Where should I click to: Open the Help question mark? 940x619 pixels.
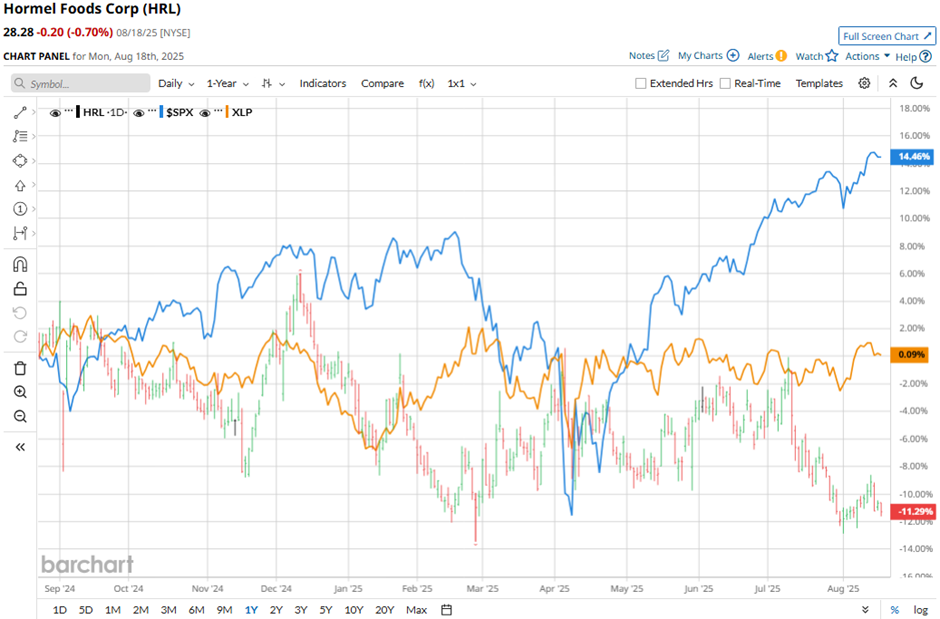click(926, 56)
